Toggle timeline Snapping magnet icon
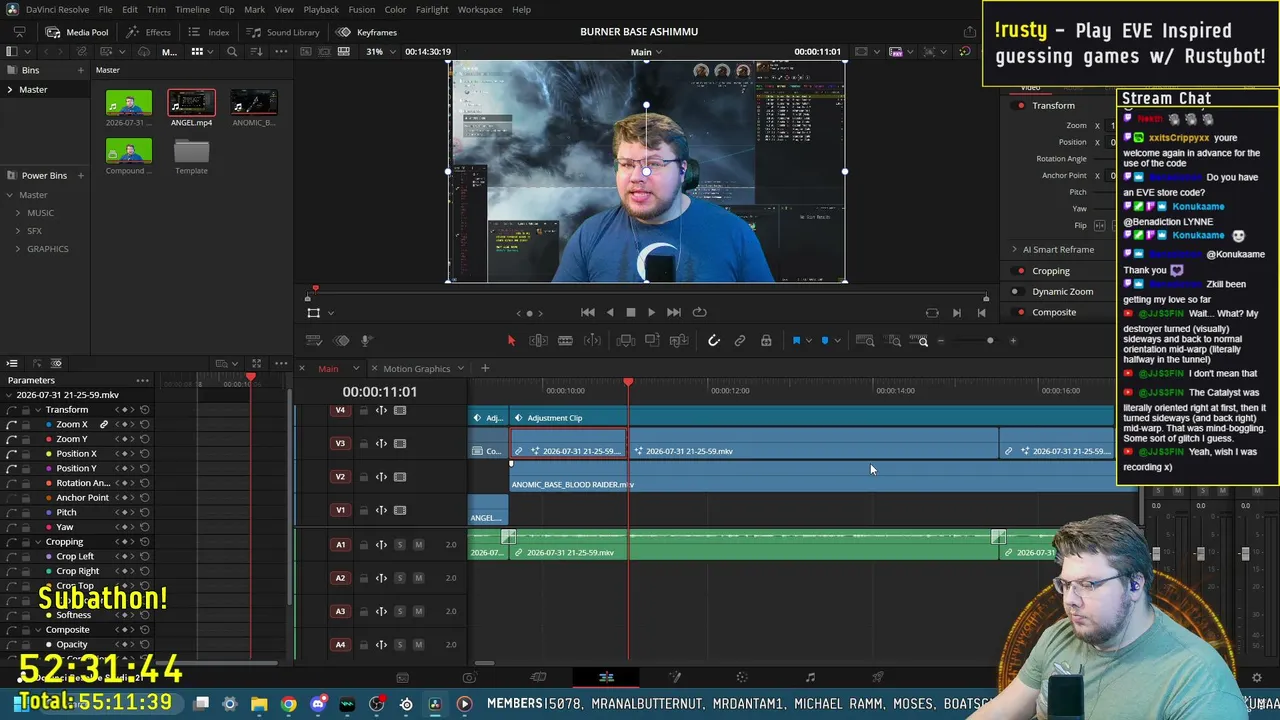This screenshot has height=720, width=1280. (x=713, y=341)
